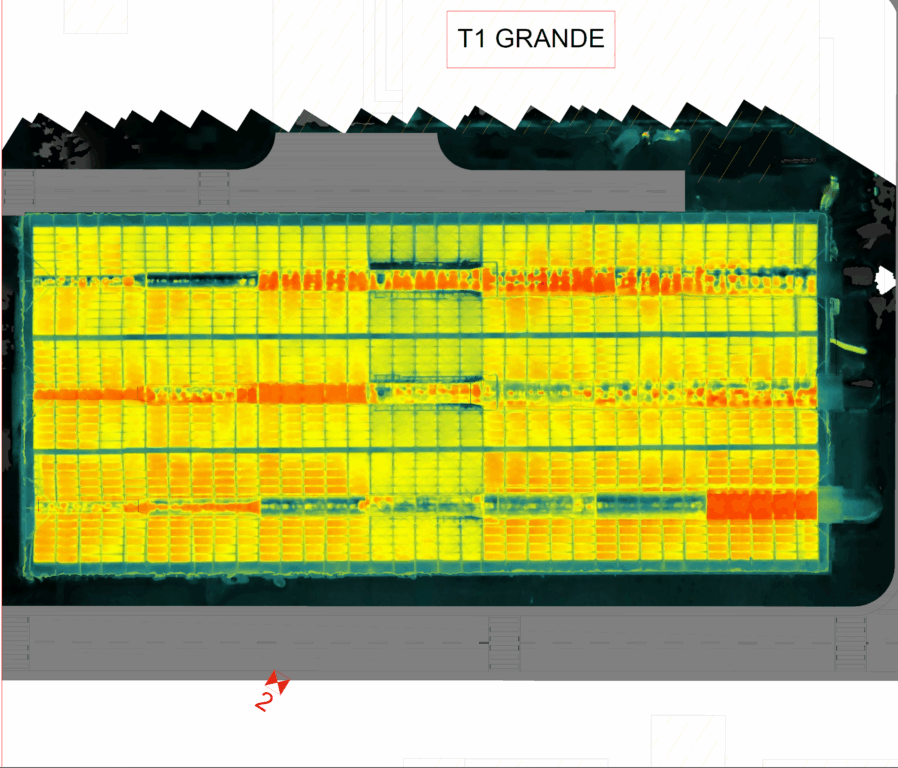Image resolution: width=898 pixels, height=768 pixels.
Task: Click the gray curved road bulge above roof
Action: (x=355, y=151)
